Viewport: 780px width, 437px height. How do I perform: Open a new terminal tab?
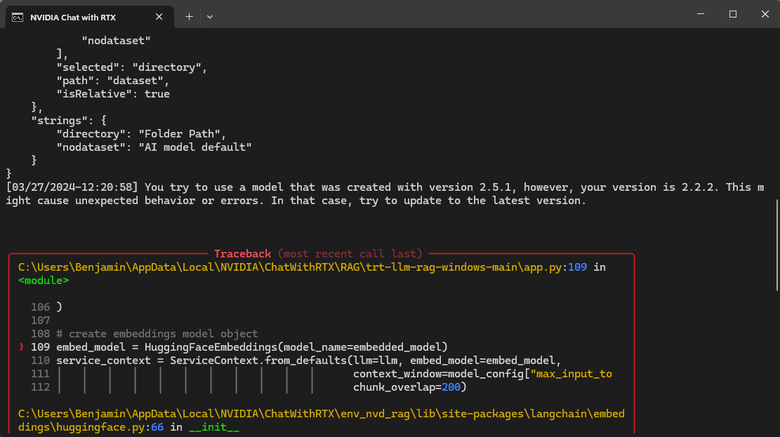[189, 17]
